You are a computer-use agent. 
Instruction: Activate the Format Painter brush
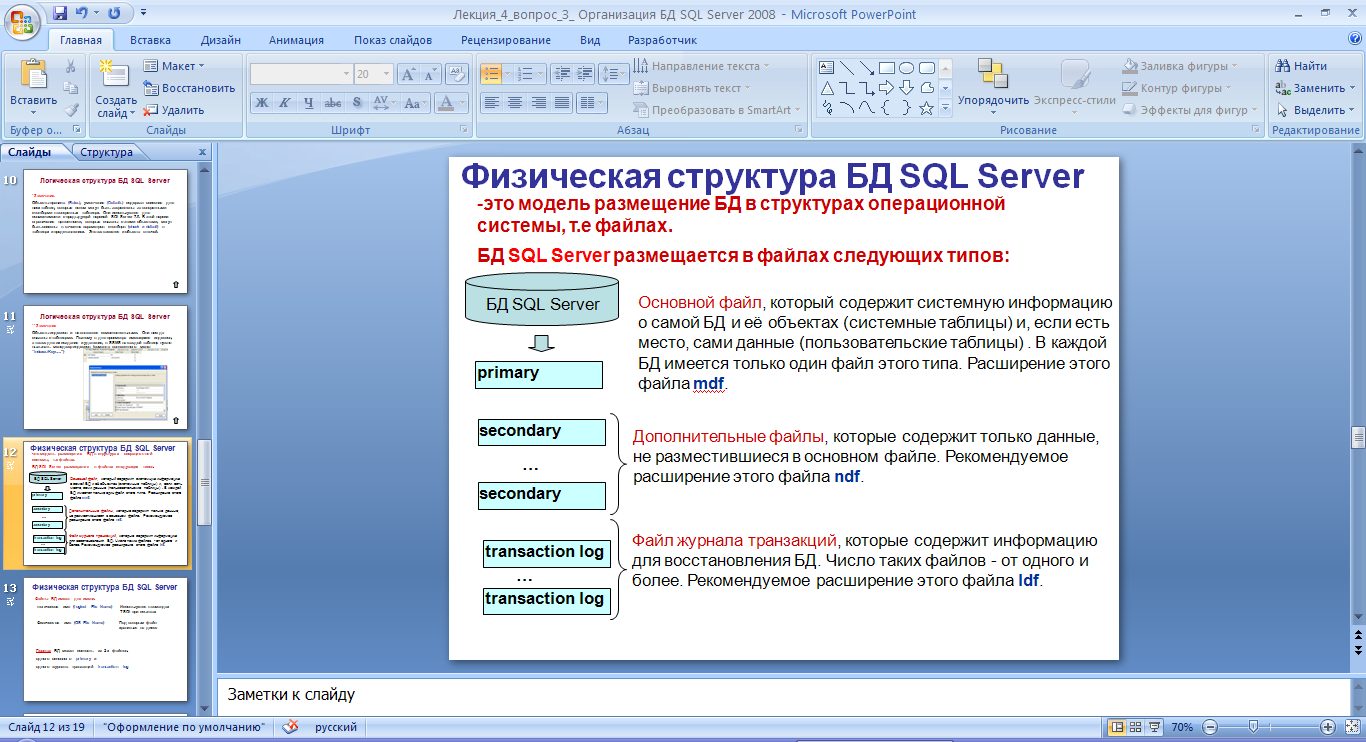coord(71,111)
